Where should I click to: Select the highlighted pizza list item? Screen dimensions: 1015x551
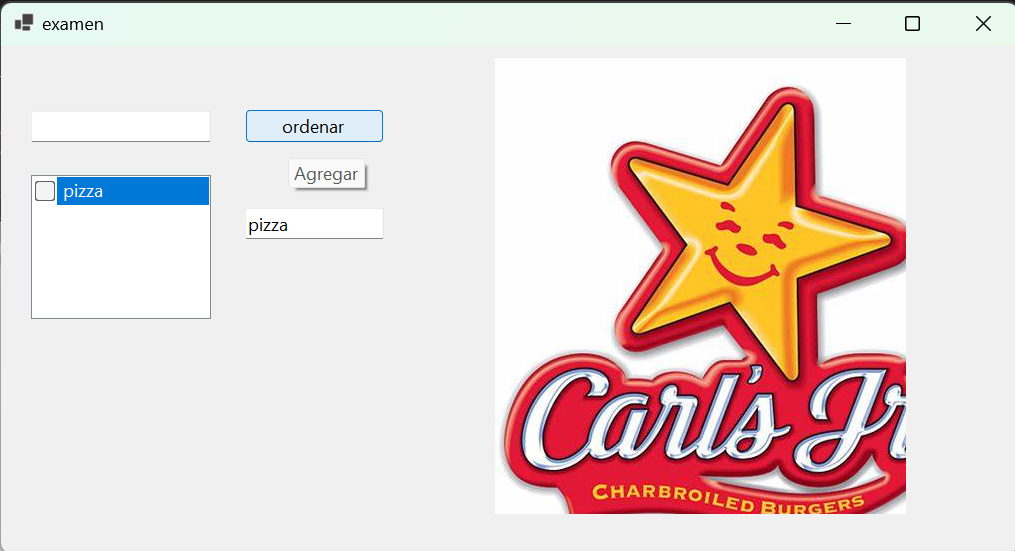point(133,191)
